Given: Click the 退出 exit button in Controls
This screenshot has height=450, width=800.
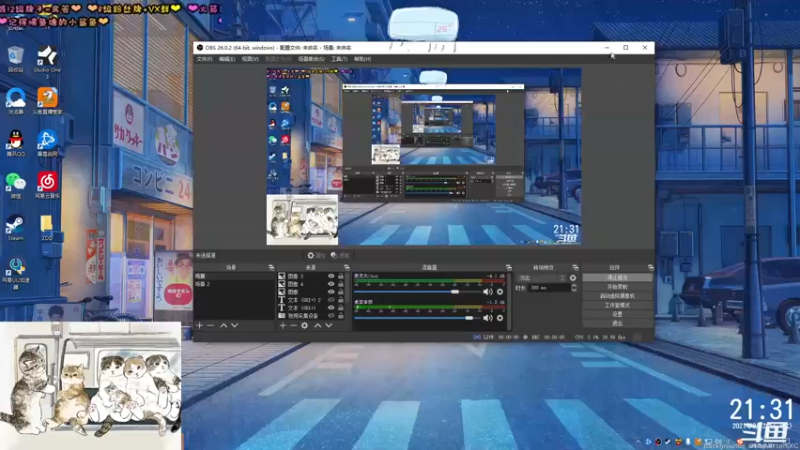Looking at the screenshot, I should (617, 323).
